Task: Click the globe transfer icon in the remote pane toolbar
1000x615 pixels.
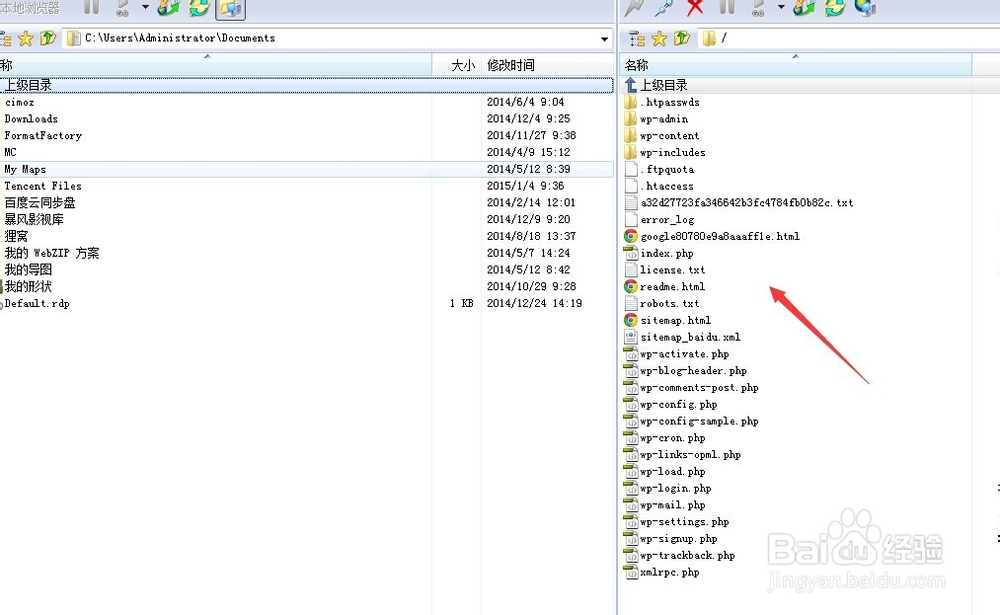Action: pos(804,8)
